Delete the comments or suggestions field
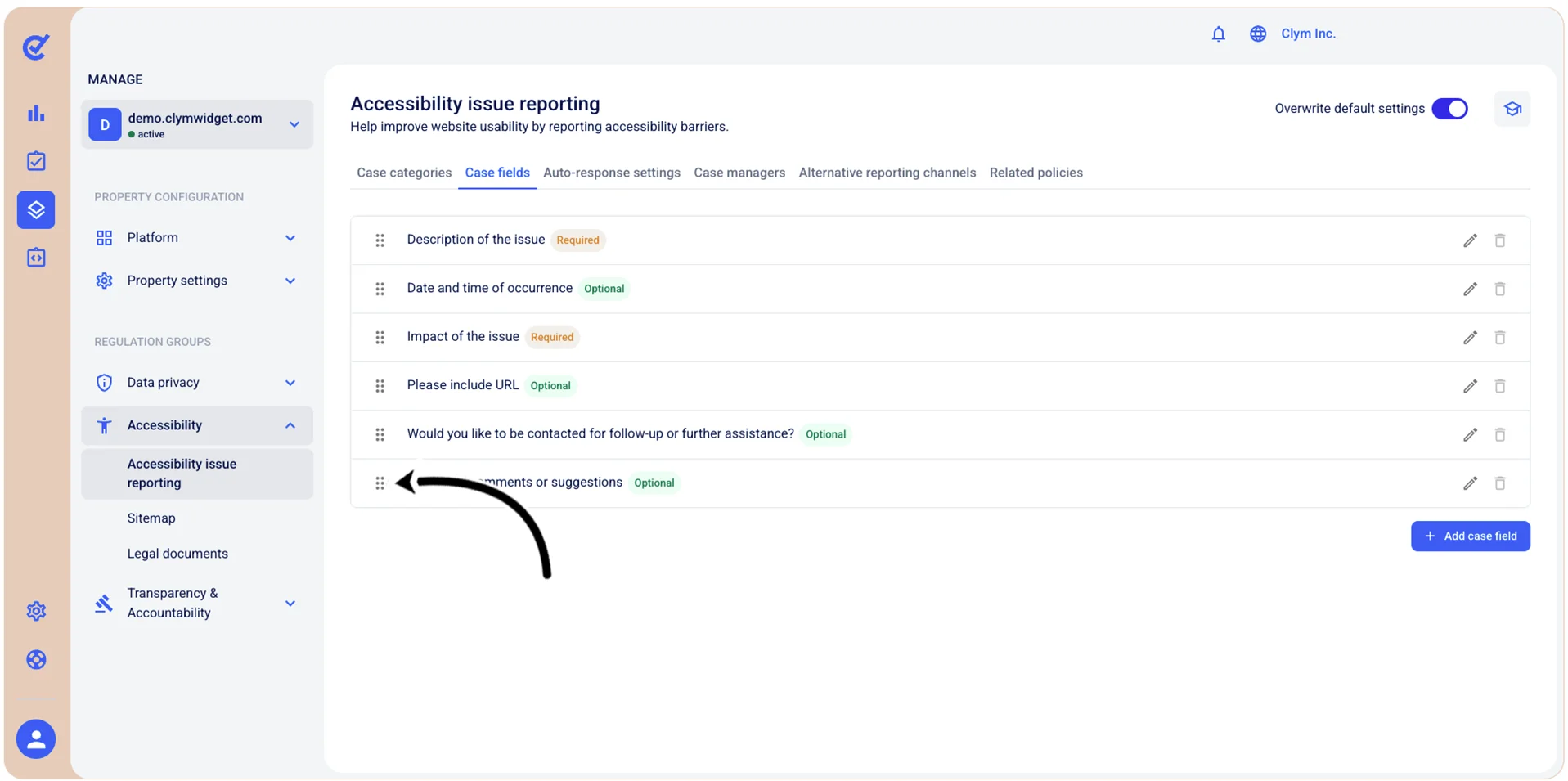 pos(1499,483)
